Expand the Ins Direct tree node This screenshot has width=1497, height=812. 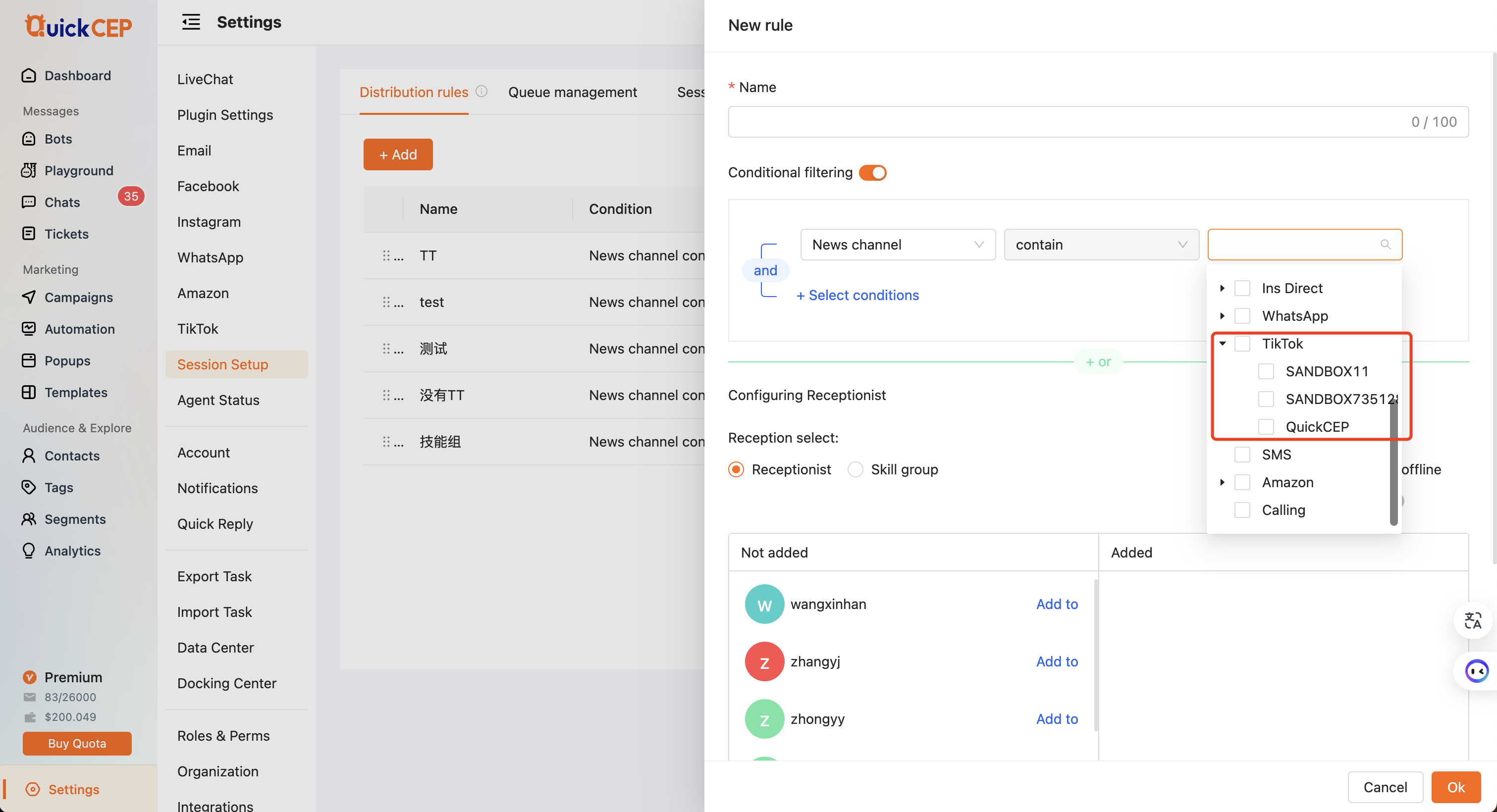click(x=1222, y=288)
